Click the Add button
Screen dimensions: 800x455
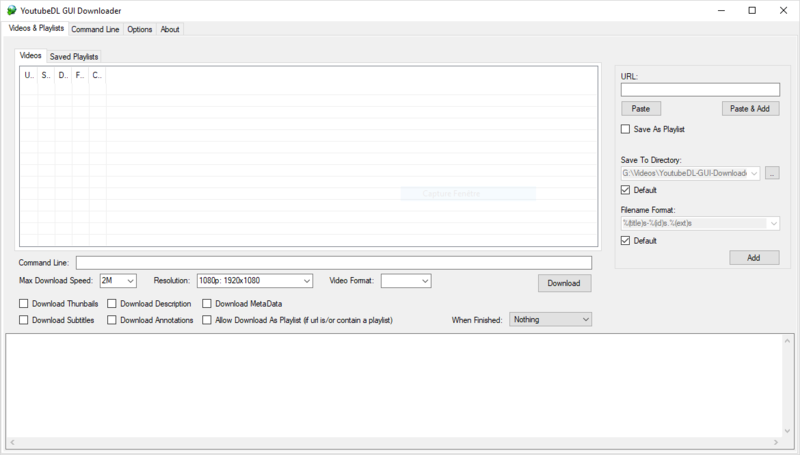754,258
